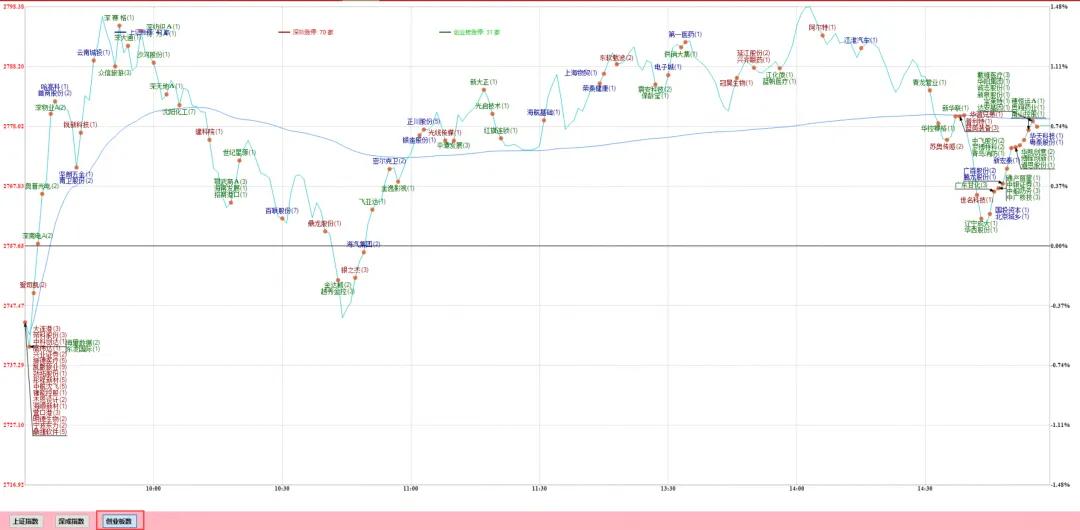Click the 世纪星源(1) stock label

[238, 152]
